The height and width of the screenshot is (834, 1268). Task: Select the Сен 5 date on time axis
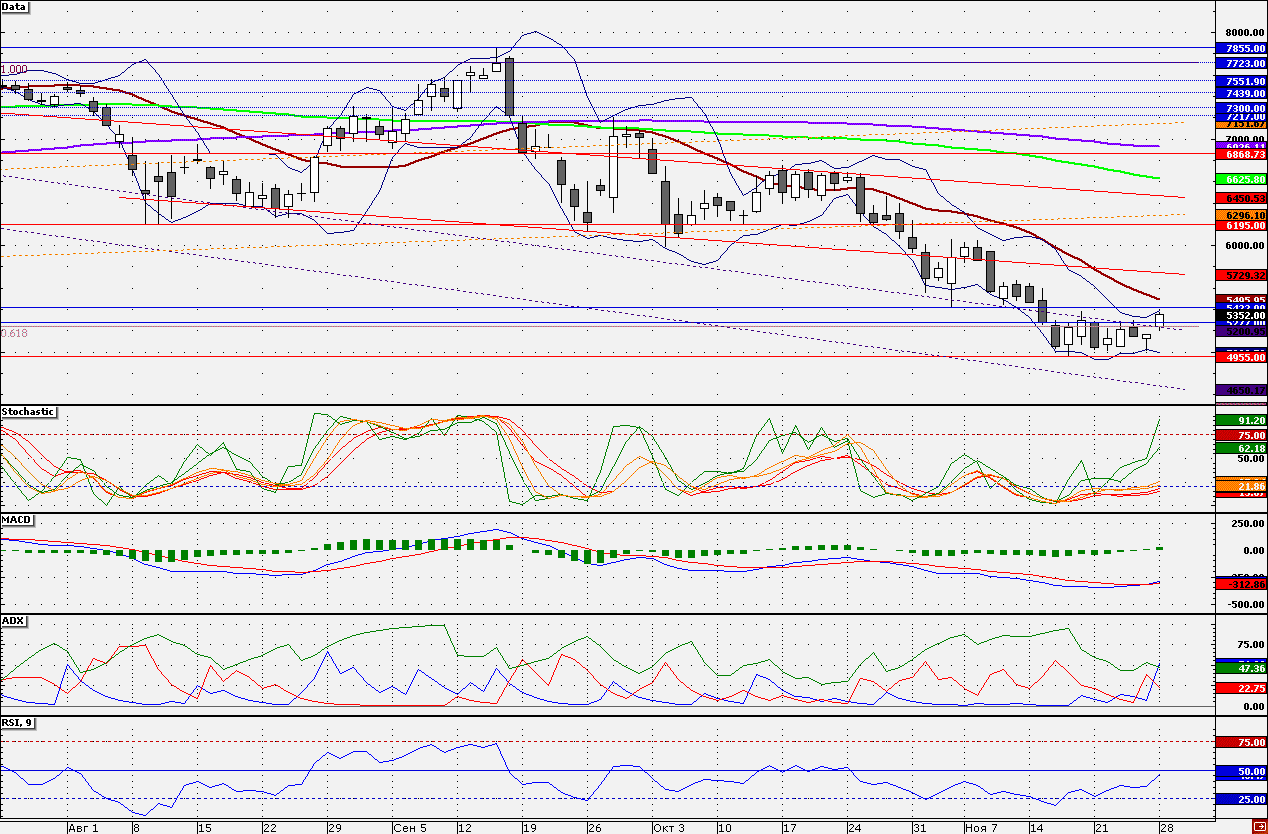click(410, 828)
